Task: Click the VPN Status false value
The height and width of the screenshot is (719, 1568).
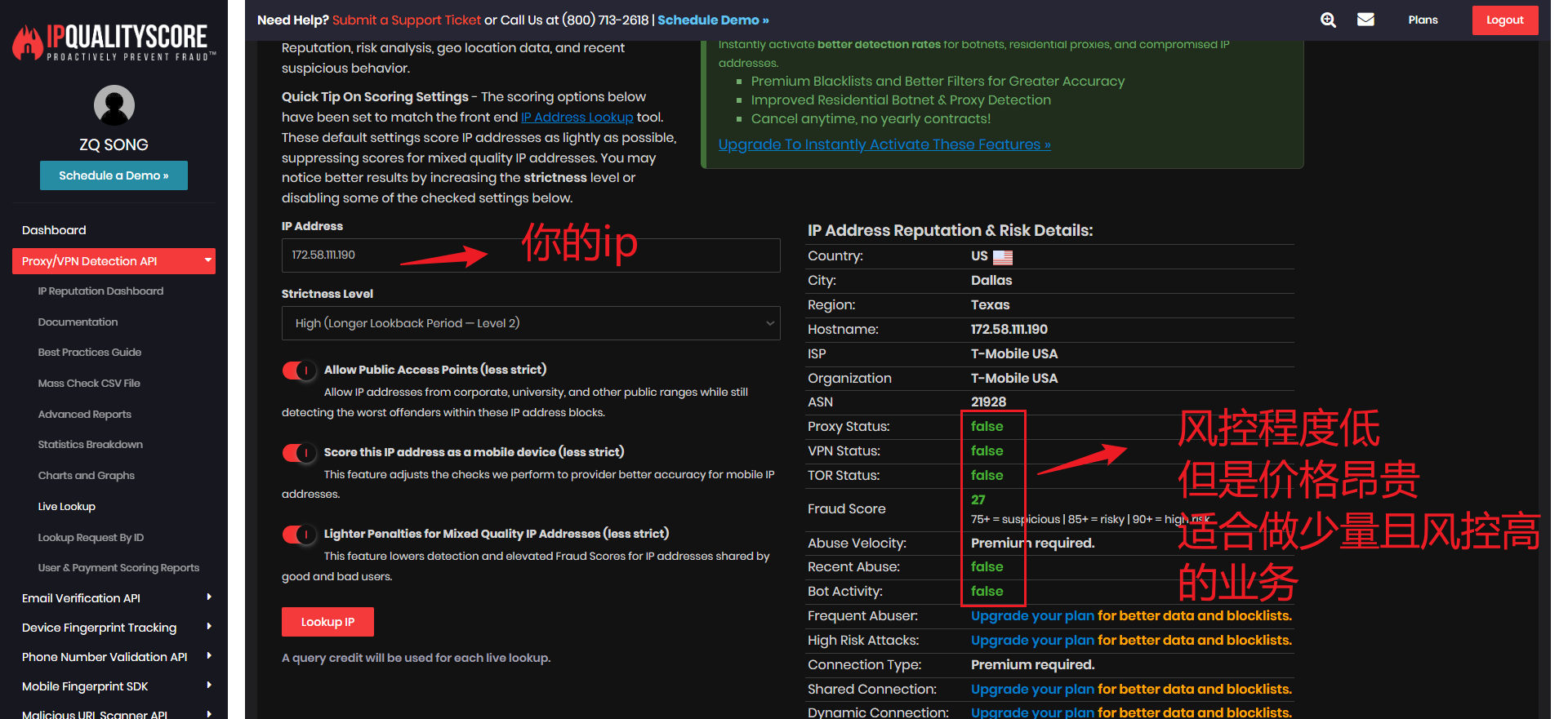Action: [x=987, y=451]
